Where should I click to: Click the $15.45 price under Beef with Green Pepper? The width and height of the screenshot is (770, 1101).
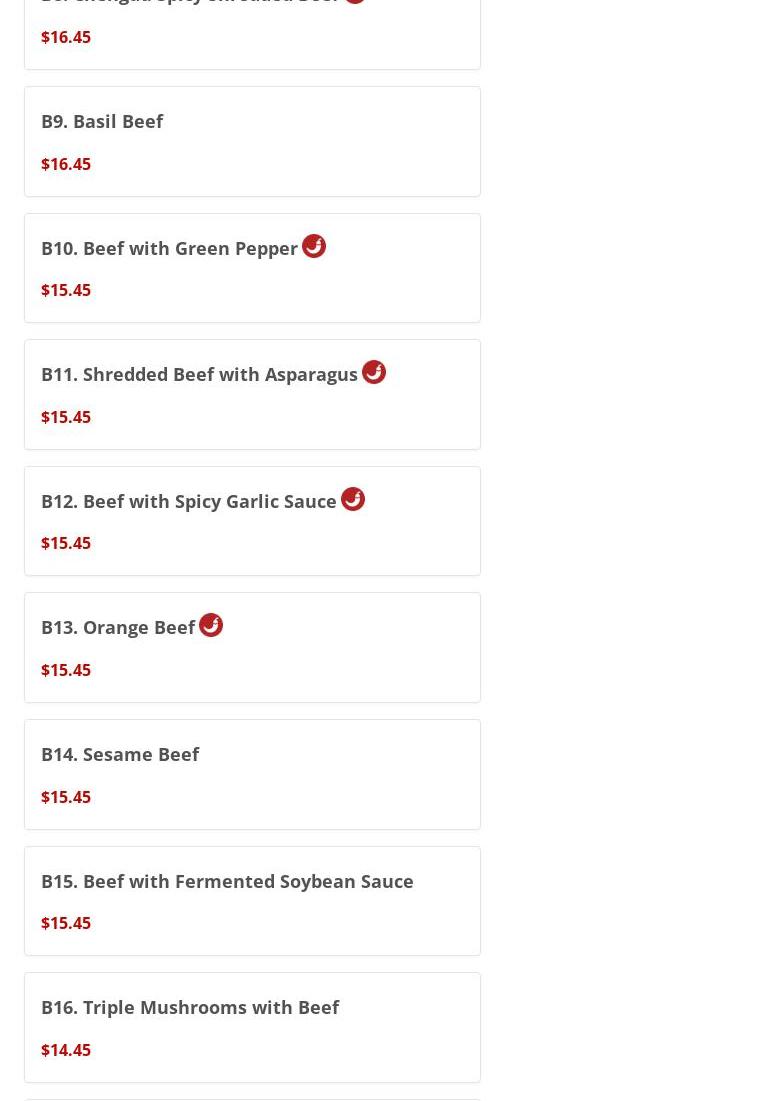[x=66, y=290]
